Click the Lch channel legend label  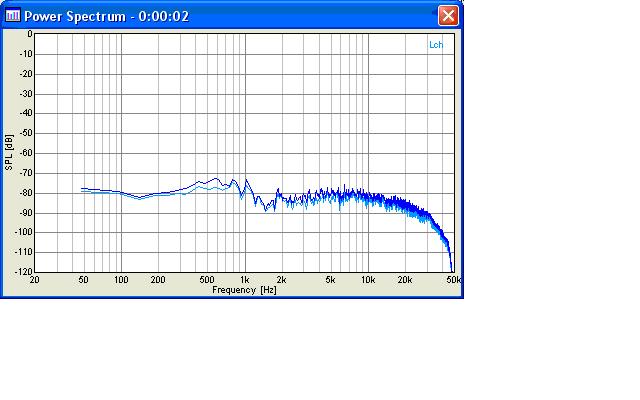click(x=436, y=45)
